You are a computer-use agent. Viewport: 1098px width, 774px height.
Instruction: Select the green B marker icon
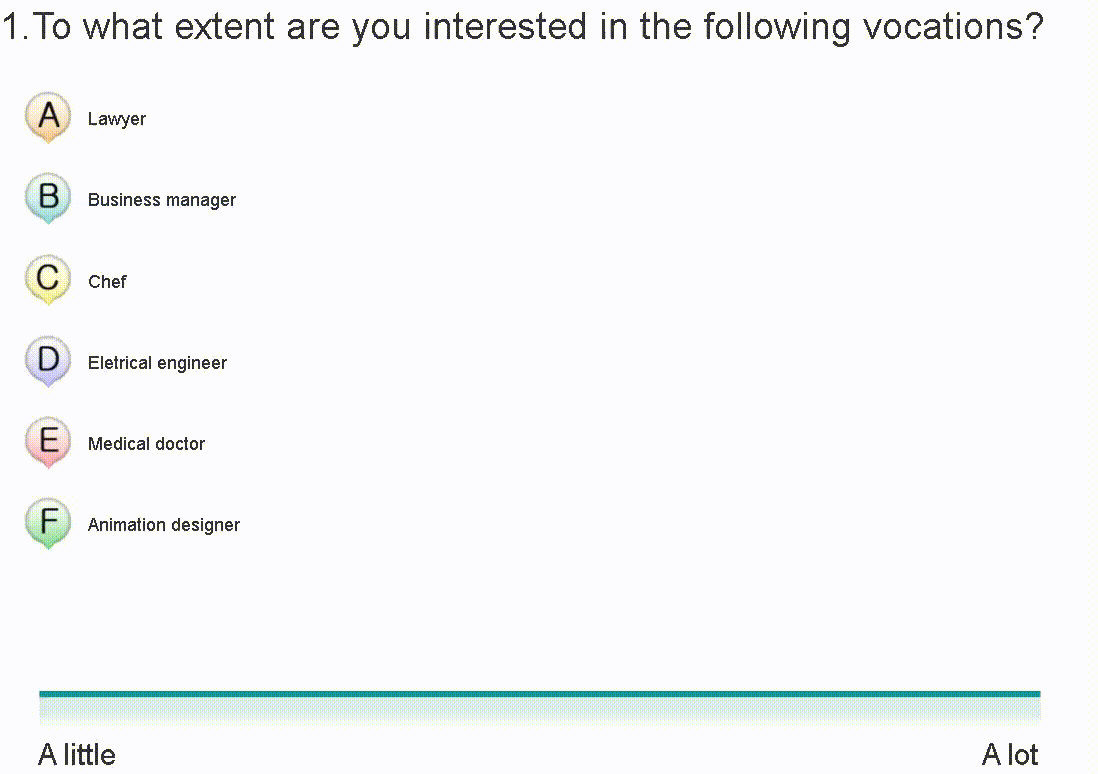pos(48,197)
